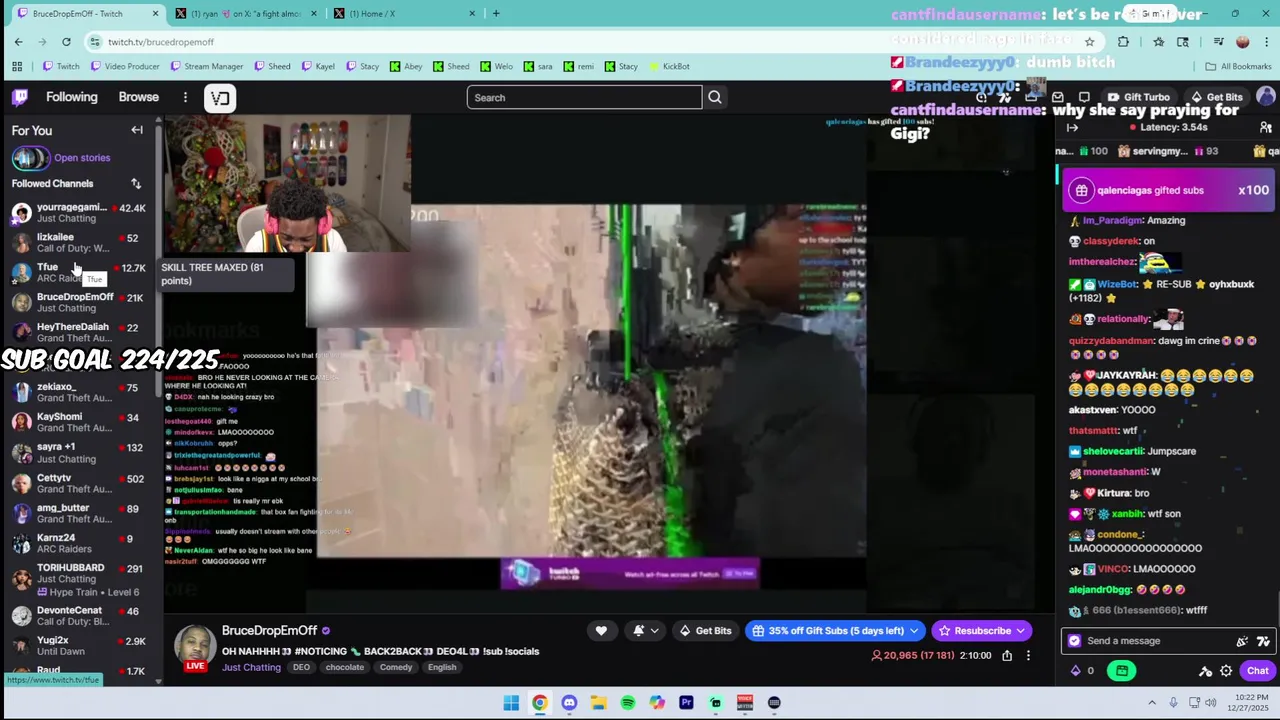This screenshot has width=1280, height=720.
Task: Collapse the For You sidebar
Action: coord(137,130)
